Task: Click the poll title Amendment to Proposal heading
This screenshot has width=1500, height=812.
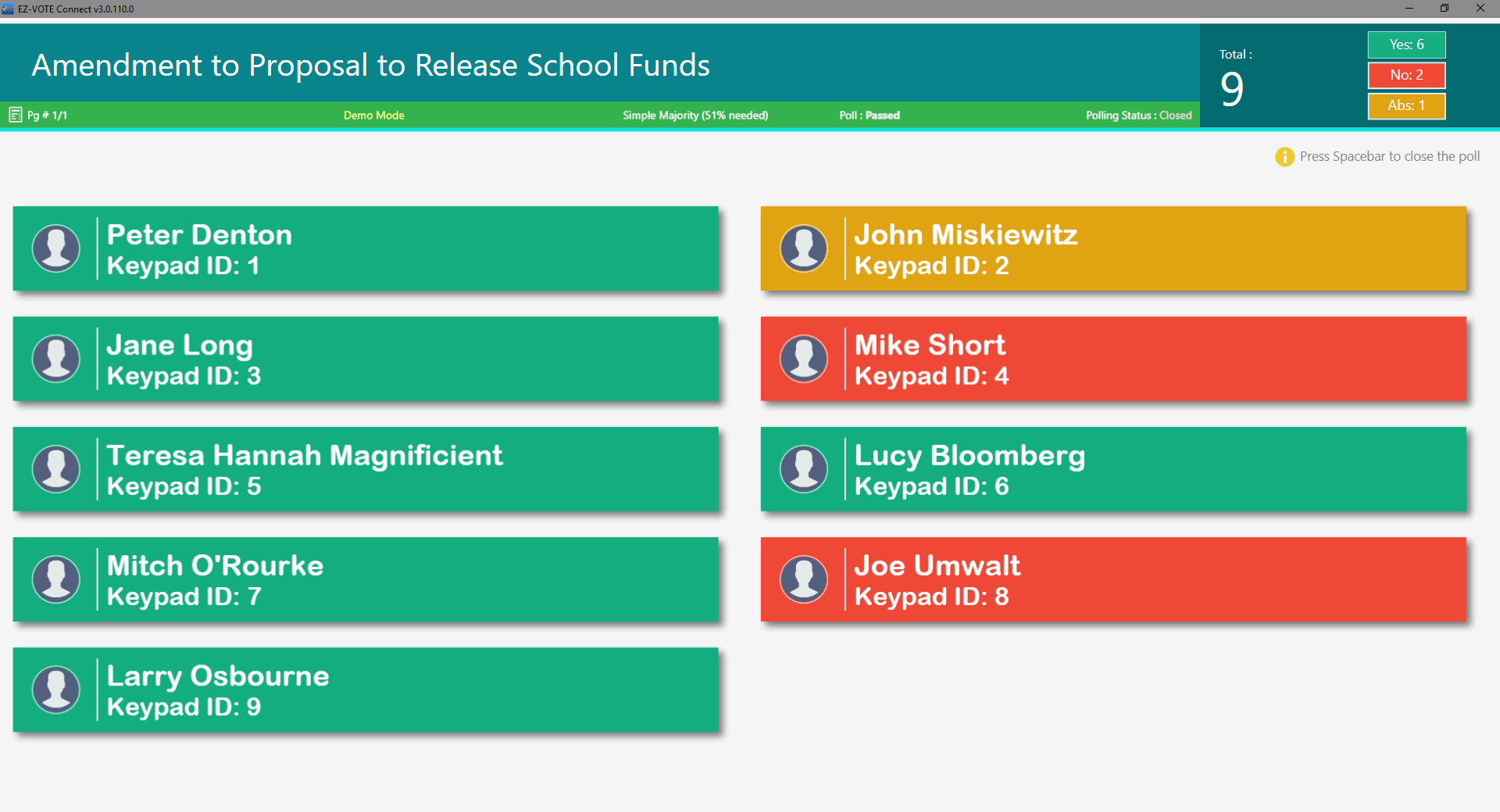Action: tap(370, 65)
